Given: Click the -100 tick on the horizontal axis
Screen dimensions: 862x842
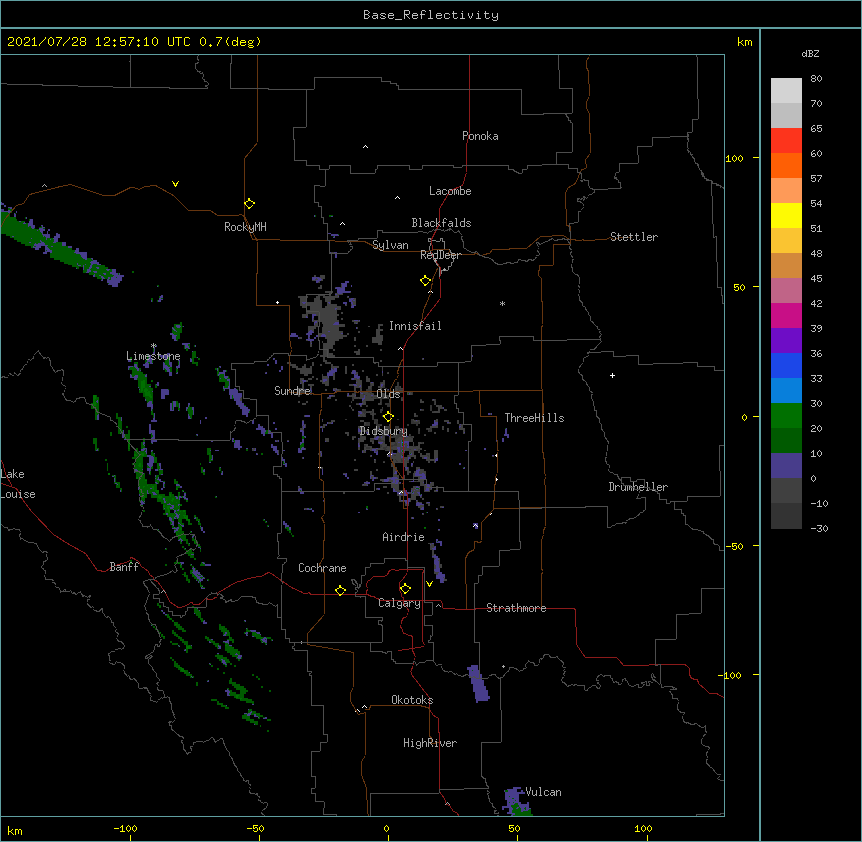Looking at the screenshot, I should pos(125,828).
